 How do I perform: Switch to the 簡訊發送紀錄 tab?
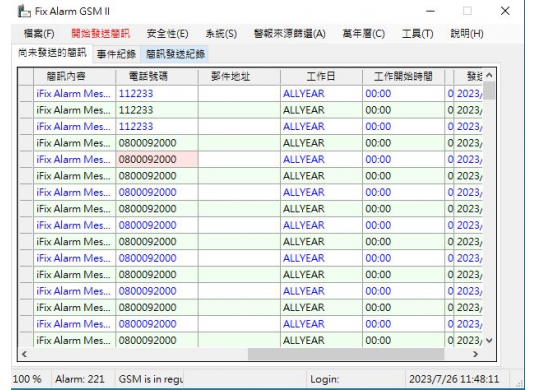pos(175,54)
